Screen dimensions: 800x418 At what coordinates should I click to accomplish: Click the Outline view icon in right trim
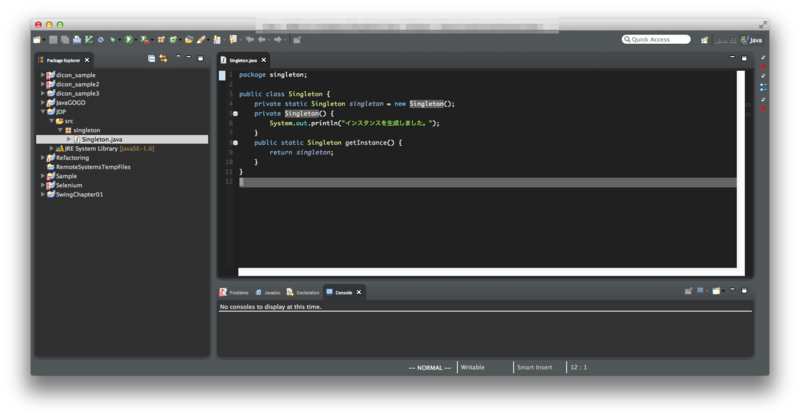tap(763, 87)
